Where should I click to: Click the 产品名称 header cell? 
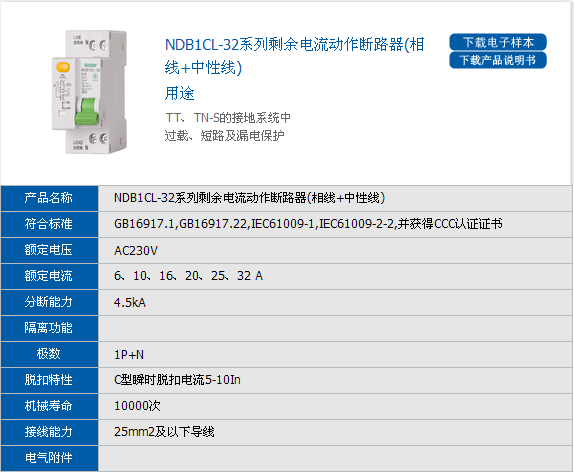[49, 198]
